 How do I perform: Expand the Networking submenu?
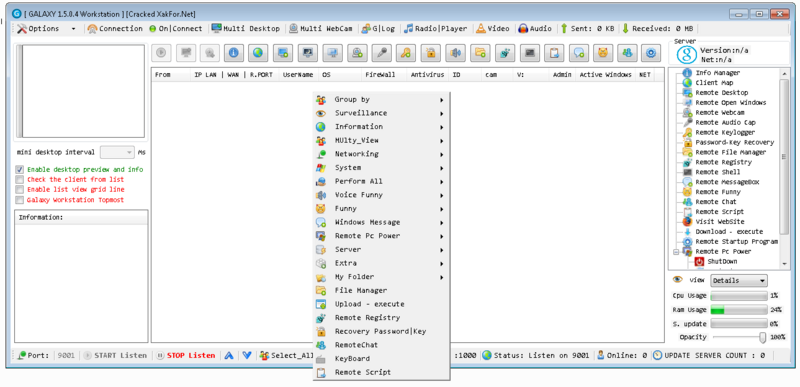coord(381,154)
